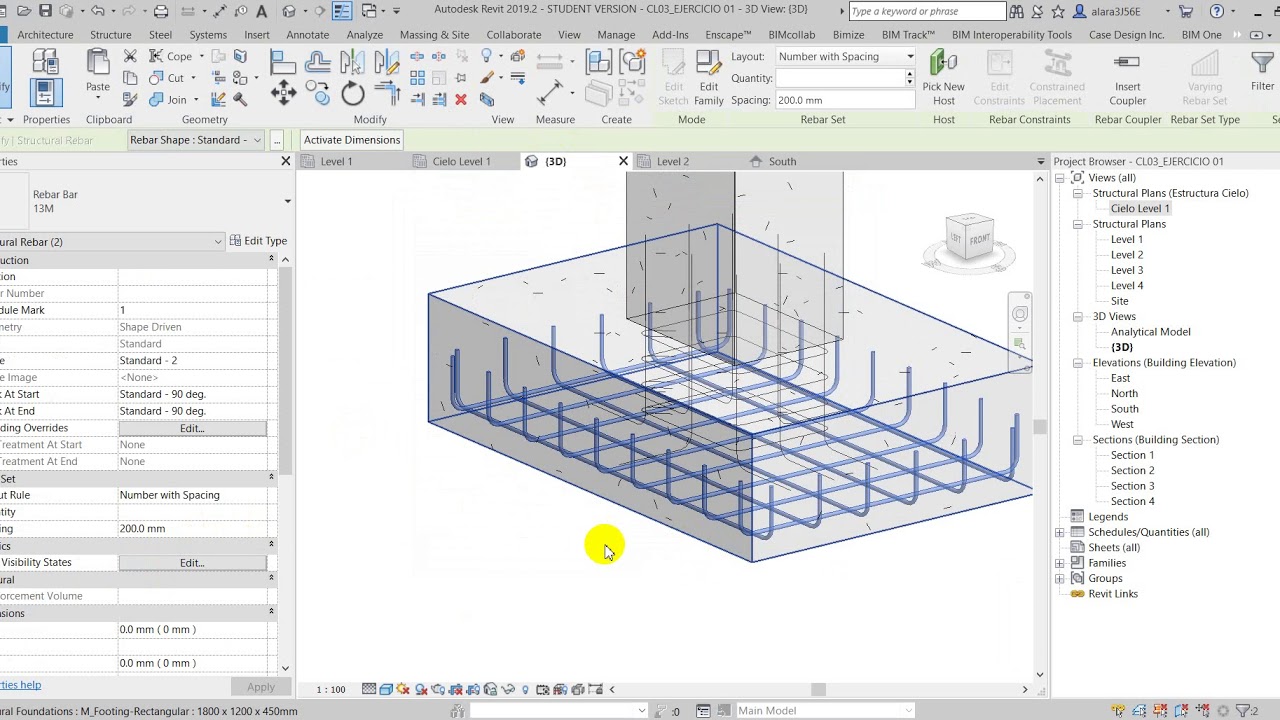Click Edit button for Visibility States
Image resolution: width=1280 pixels, height=720 pixels.
[x=192, y=563]
